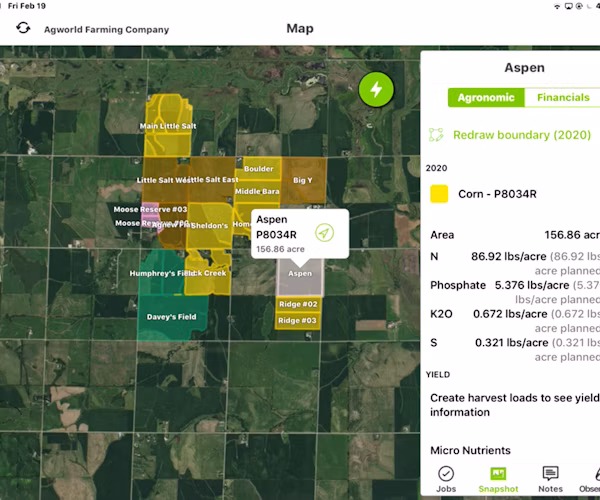Select the Humphrey's Field polygon
This screenshot has height=500, width=600.
[x=161, y=273]
